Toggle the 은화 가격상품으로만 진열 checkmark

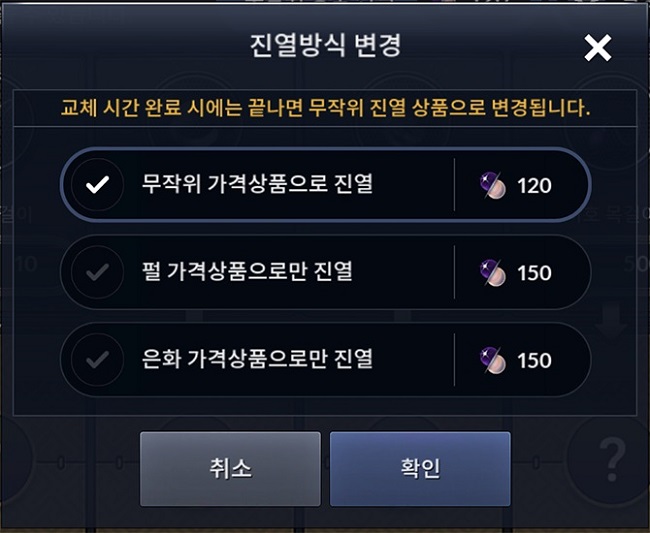98,359
